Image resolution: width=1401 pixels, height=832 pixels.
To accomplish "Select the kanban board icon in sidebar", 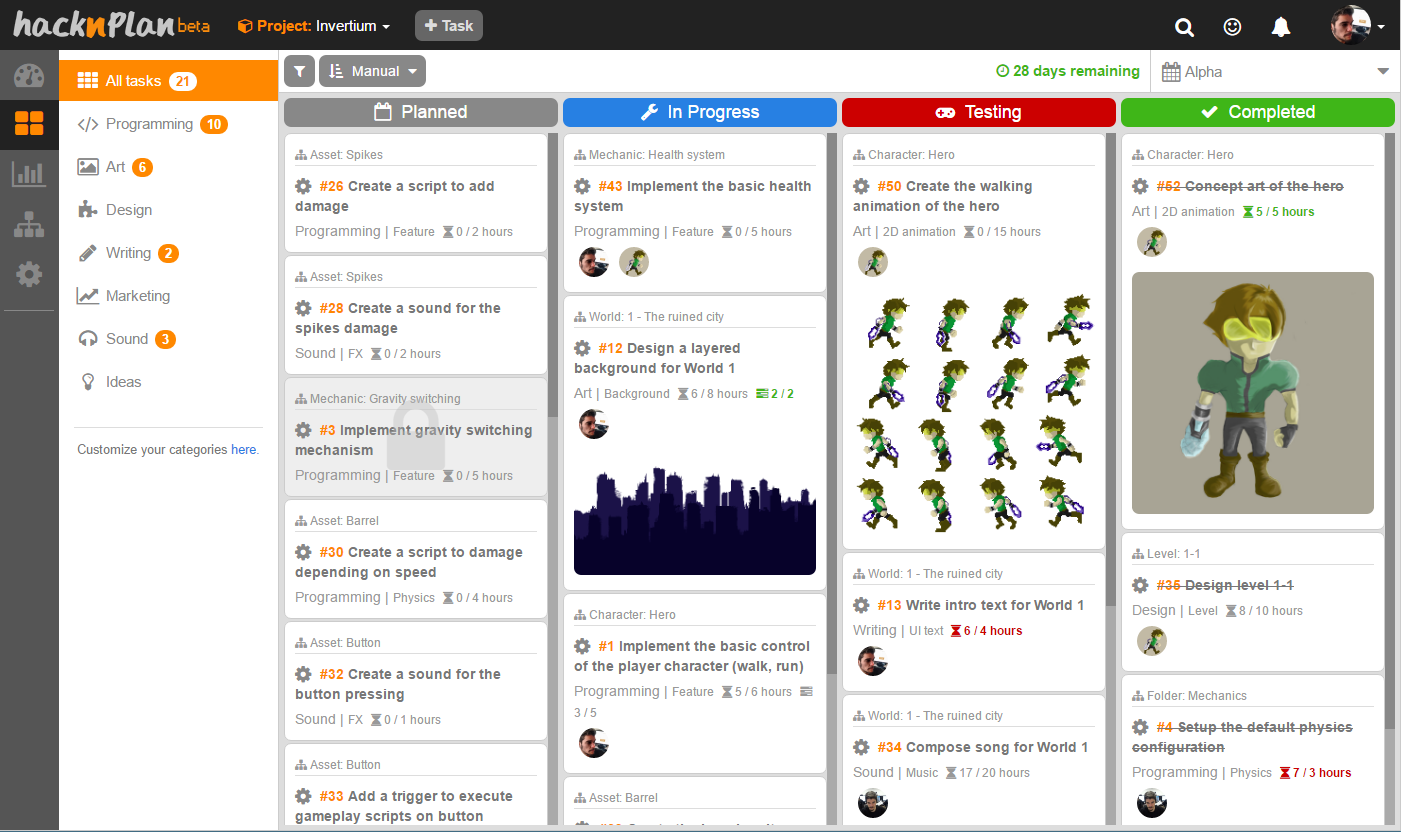I will (29, 124).
